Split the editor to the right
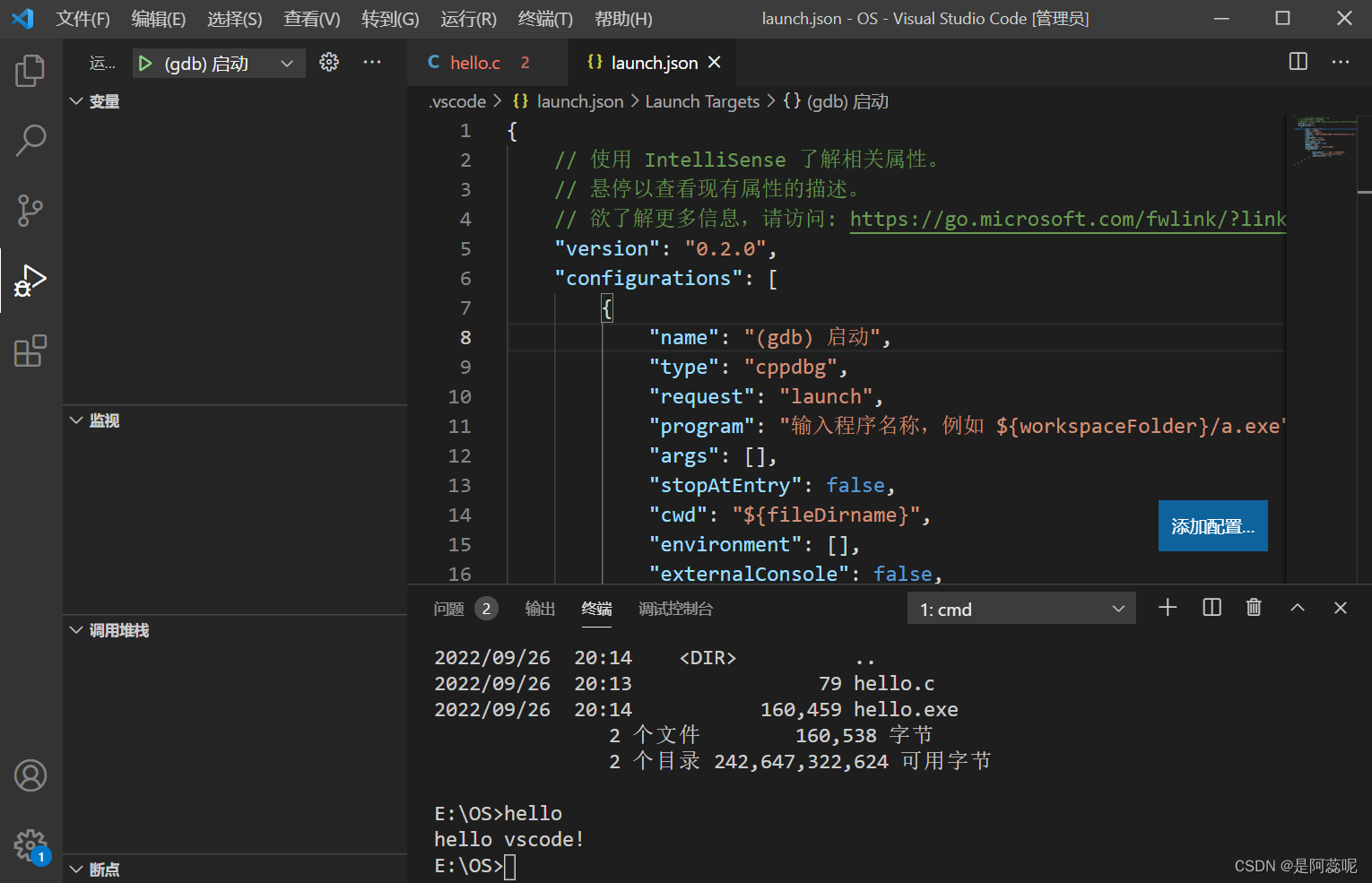 [x=1298, y=61]
